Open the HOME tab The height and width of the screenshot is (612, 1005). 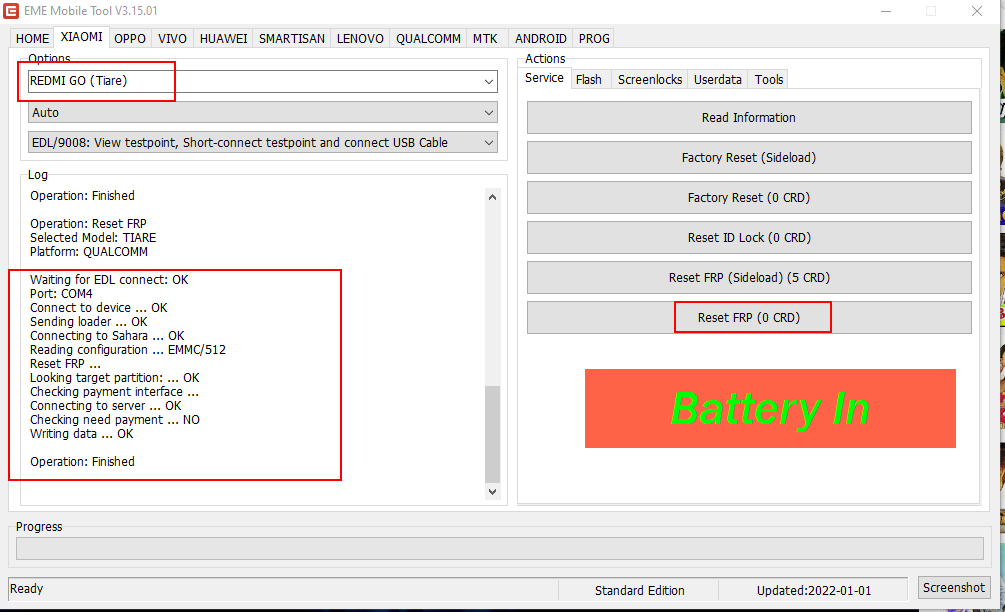pos(32,38)
